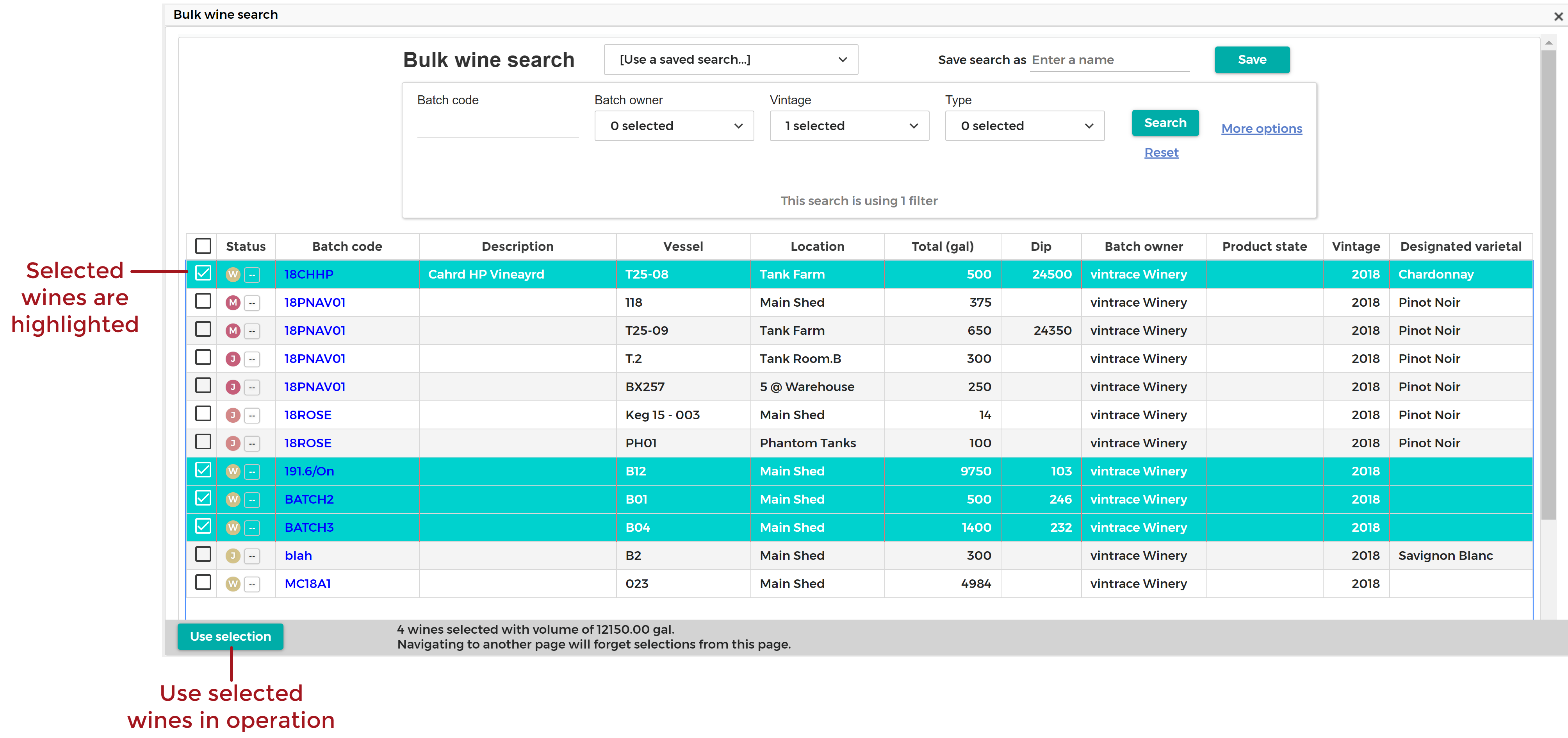
Task: Click the dash state icon in 18CHHP row
Action: pos(252,275)
